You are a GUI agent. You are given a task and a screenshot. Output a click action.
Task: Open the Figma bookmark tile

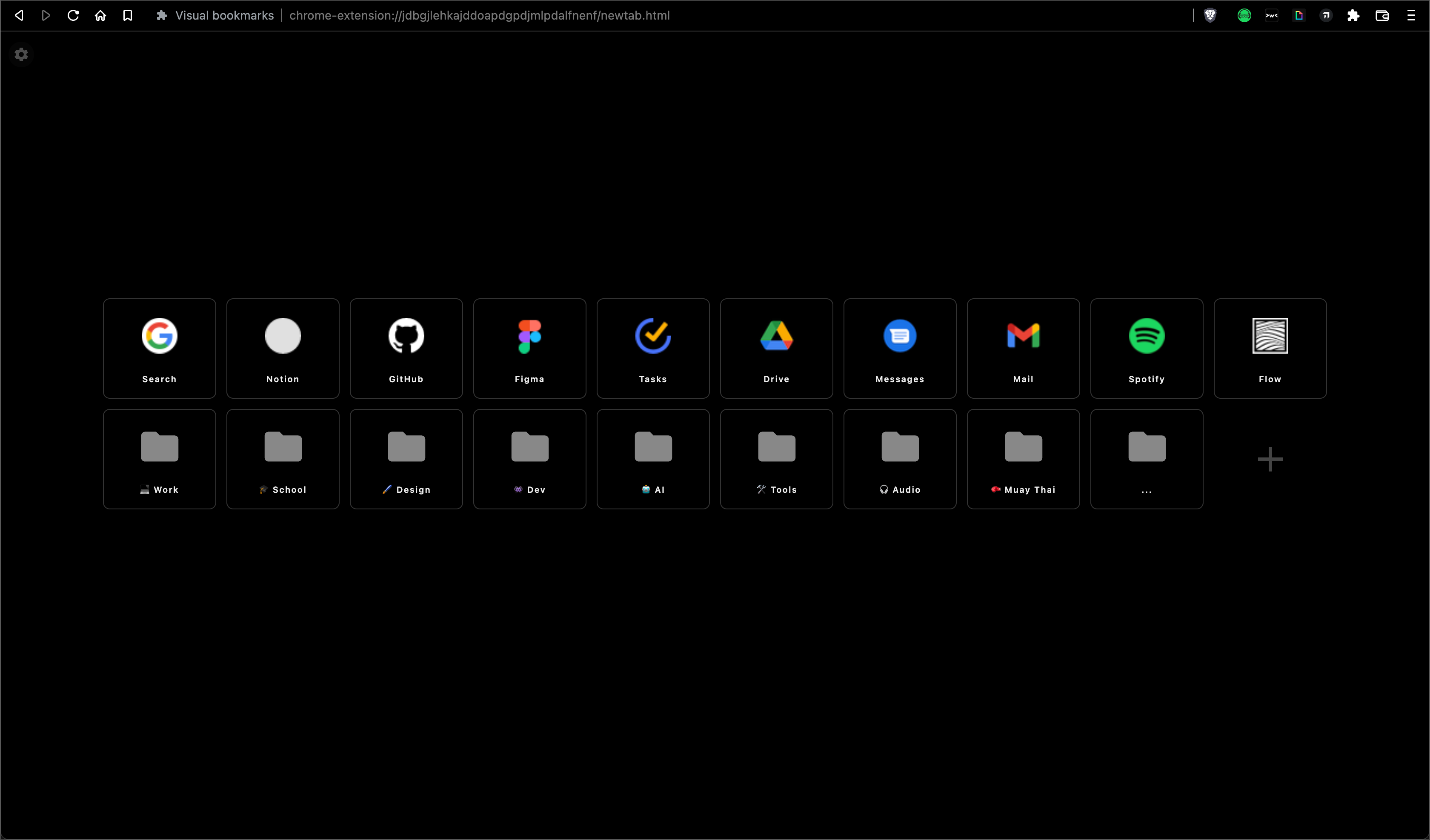click(x=529, y=348)
